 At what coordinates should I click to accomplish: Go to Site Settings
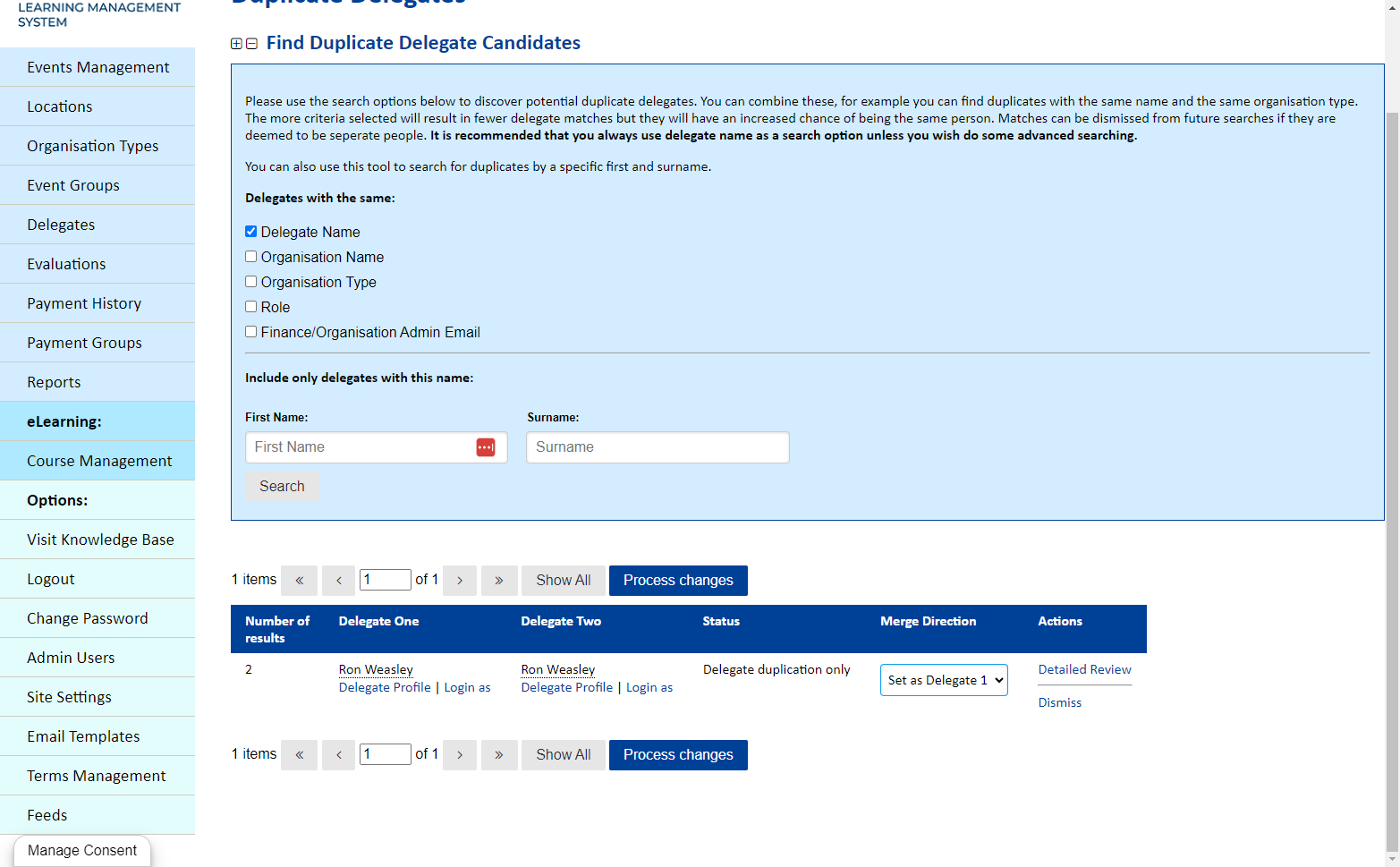coord(98,697)
